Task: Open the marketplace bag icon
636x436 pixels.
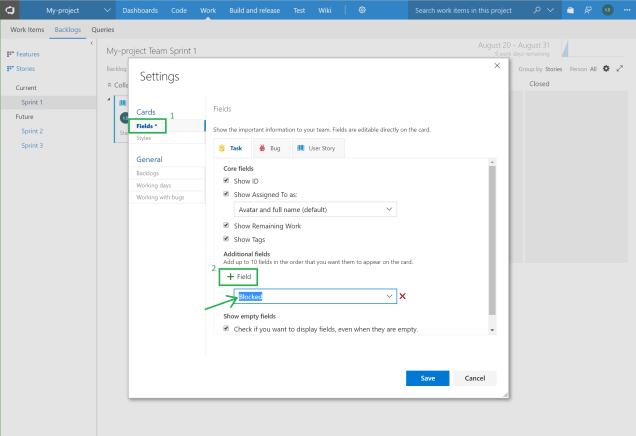Action: pos(569,9)
